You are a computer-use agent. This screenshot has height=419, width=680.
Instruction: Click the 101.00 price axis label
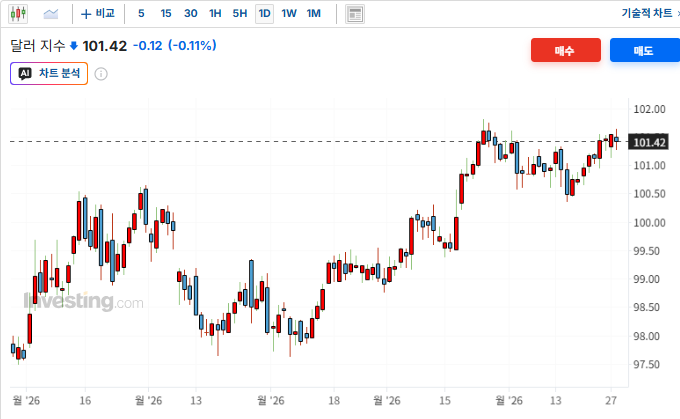tap(649, 166)
